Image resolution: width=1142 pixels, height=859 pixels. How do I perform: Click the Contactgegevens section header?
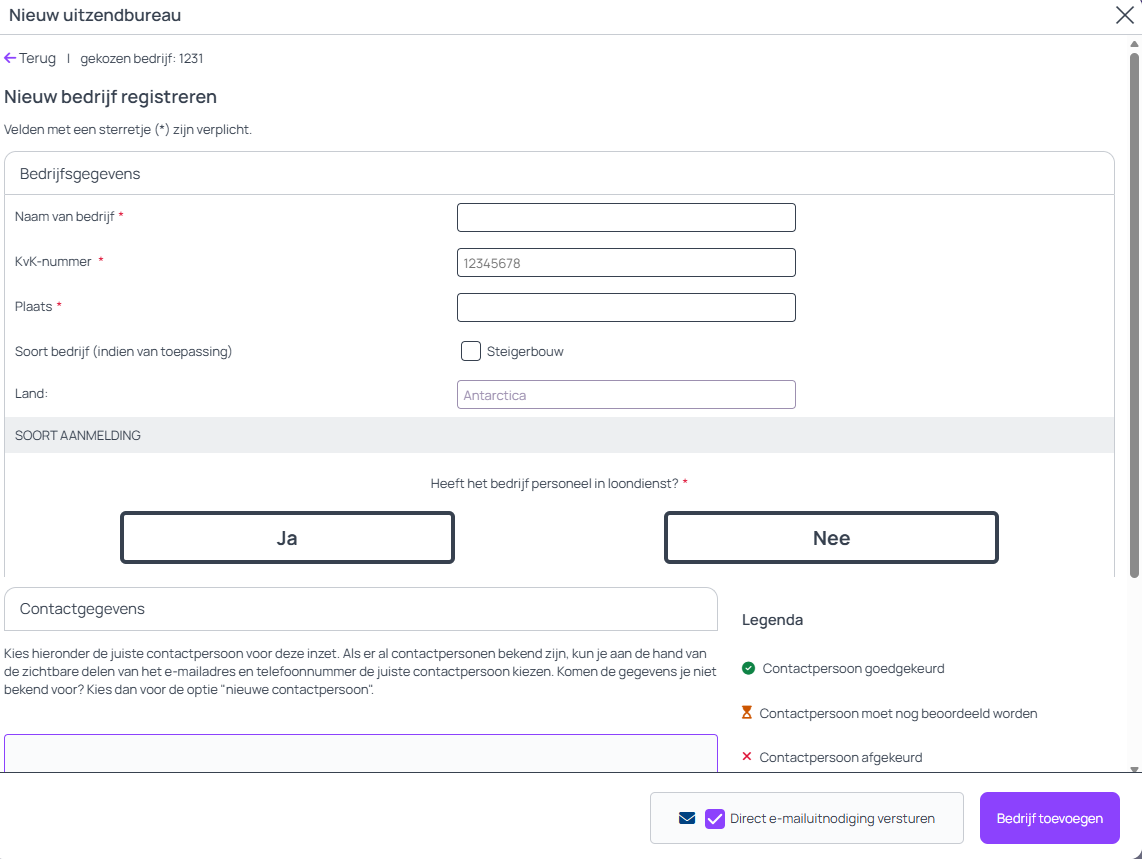[82, 609]
